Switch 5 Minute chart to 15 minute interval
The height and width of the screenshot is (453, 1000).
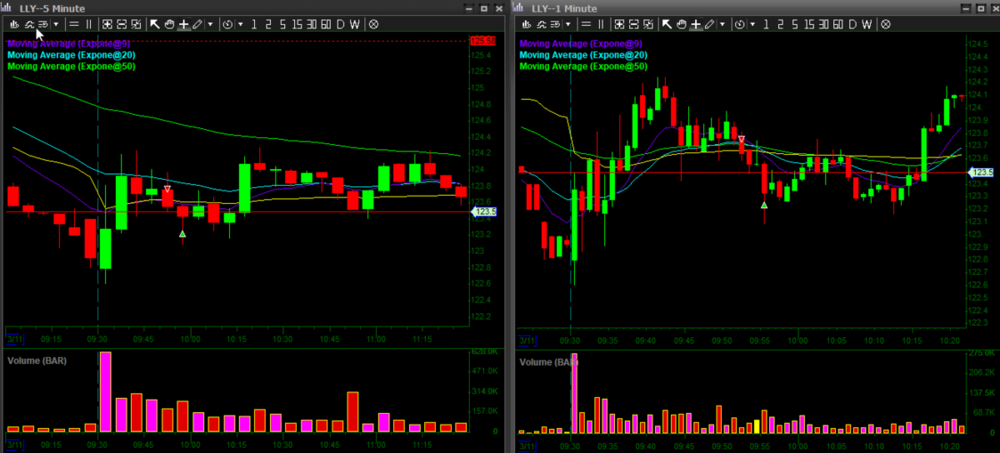click(297, 23)
